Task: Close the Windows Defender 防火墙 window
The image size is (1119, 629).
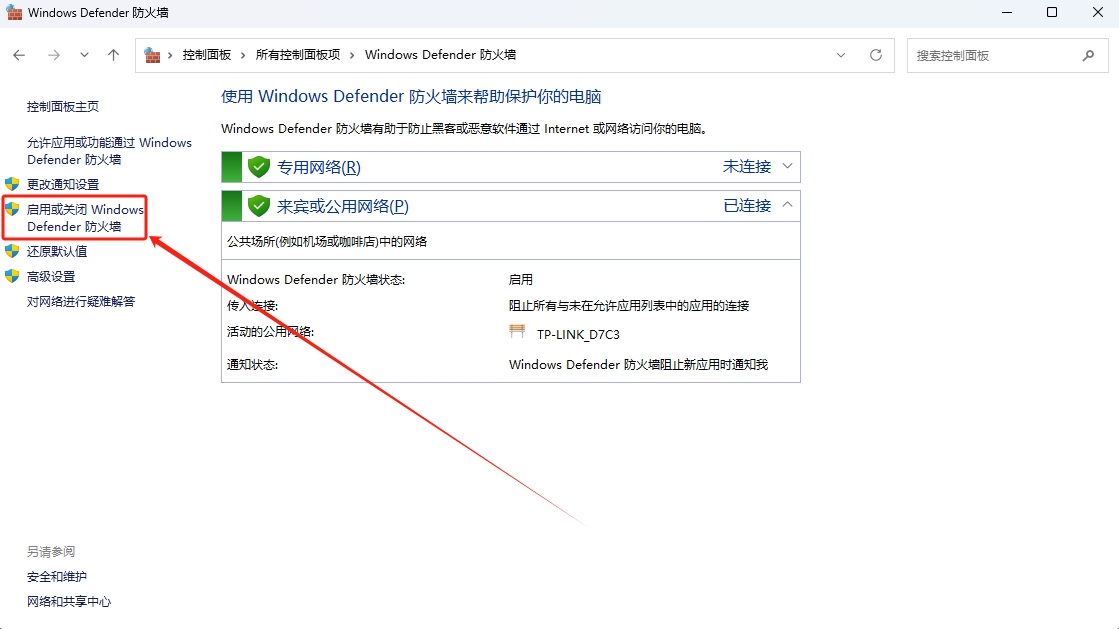Action: pos(1098,12)
